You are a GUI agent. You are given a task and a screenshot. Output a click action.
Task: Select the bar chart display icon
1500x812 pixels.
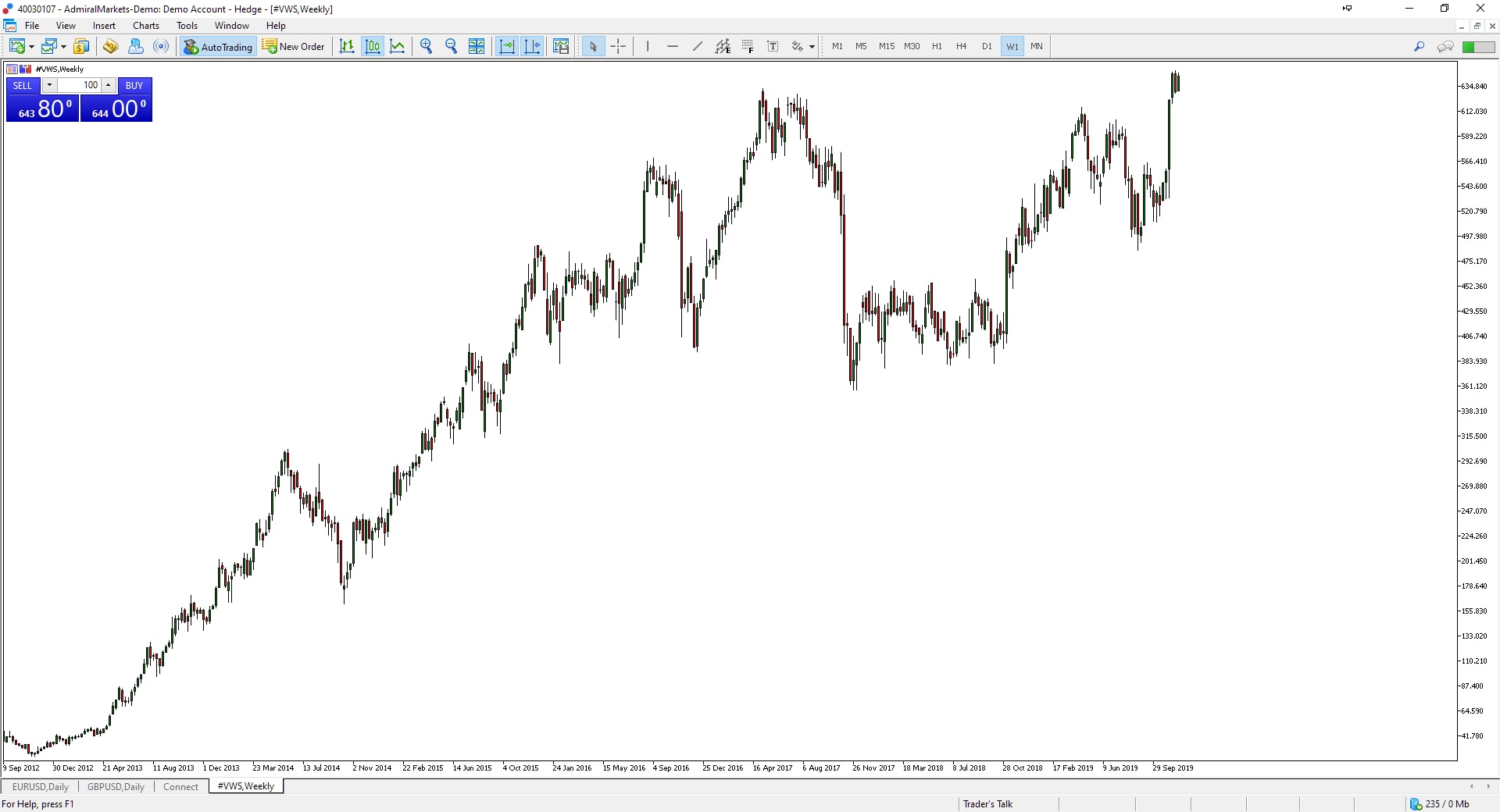[x=347, y=46]
